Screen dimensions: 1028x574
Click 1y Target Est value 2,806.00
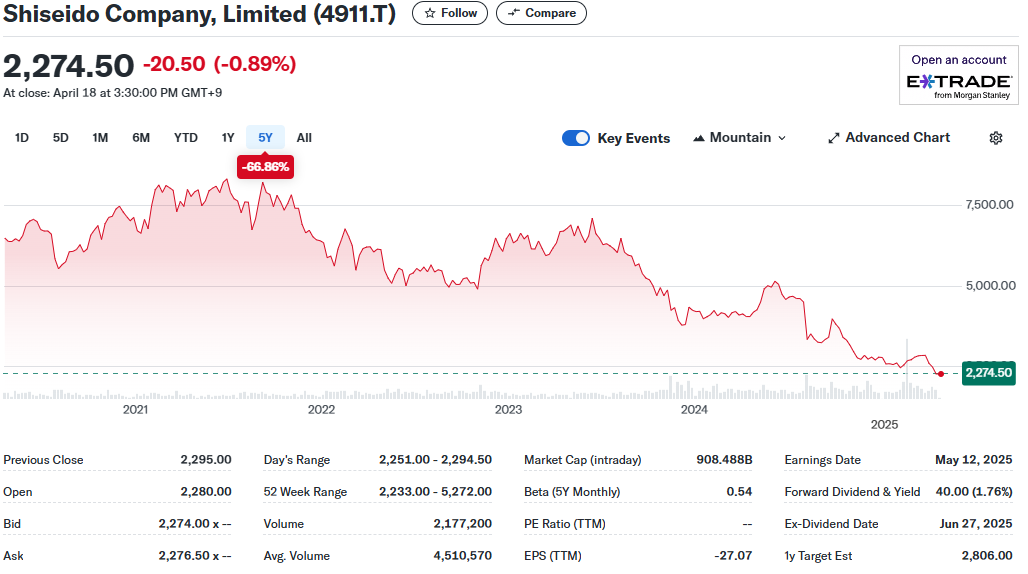tap(987, 556)
